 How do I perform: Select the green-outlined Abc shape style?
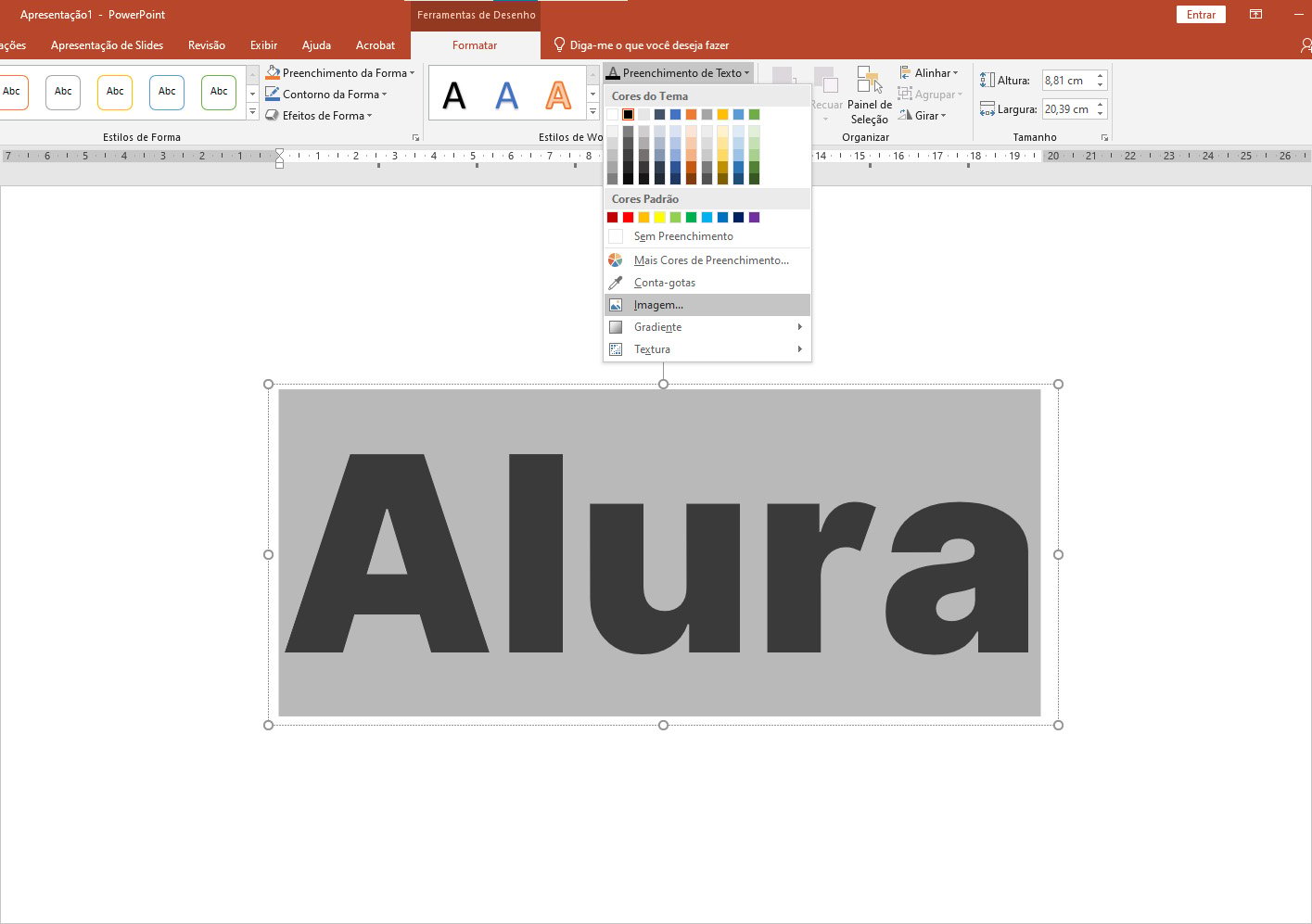219,92
